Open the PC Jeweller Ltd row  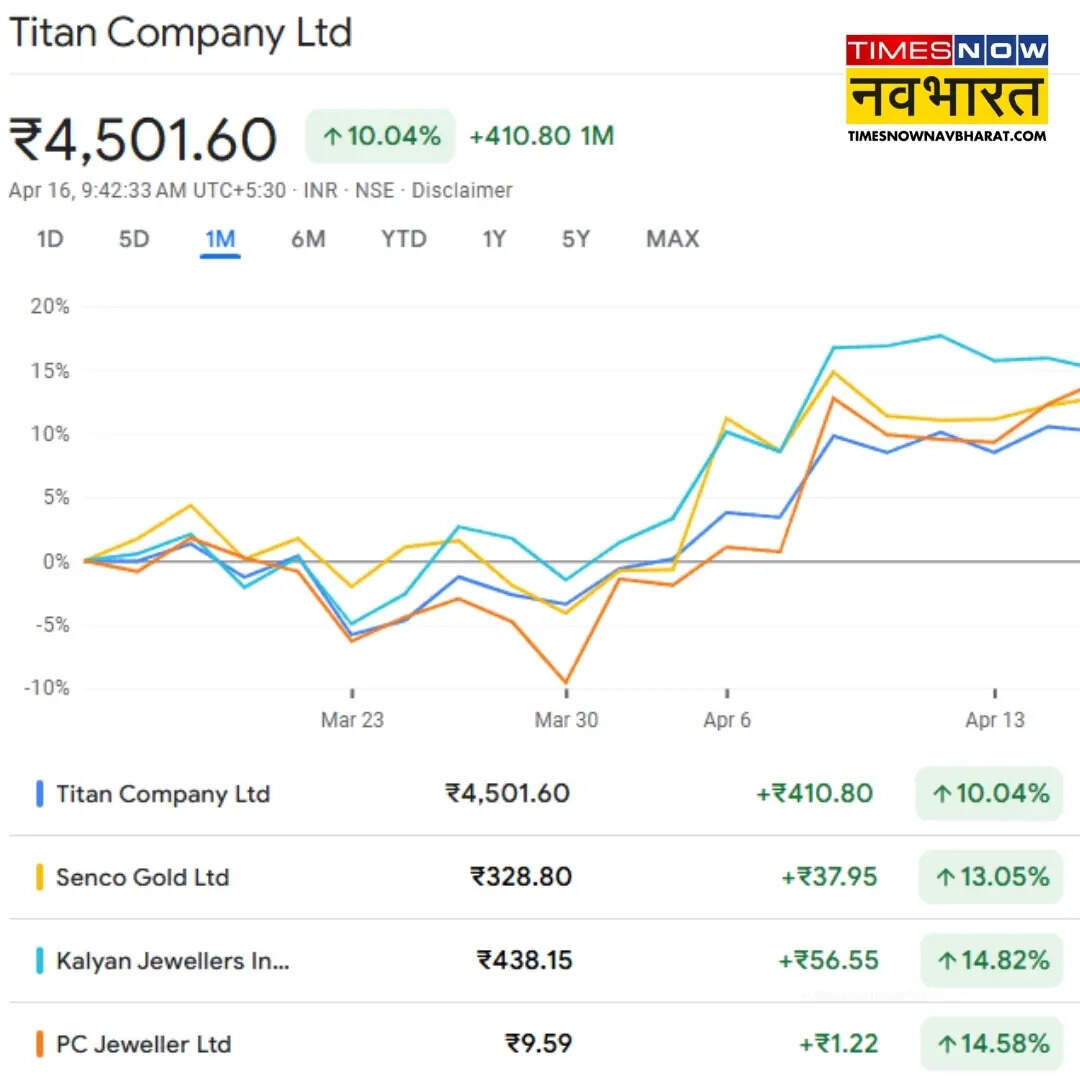click(x=144, y=1045)
